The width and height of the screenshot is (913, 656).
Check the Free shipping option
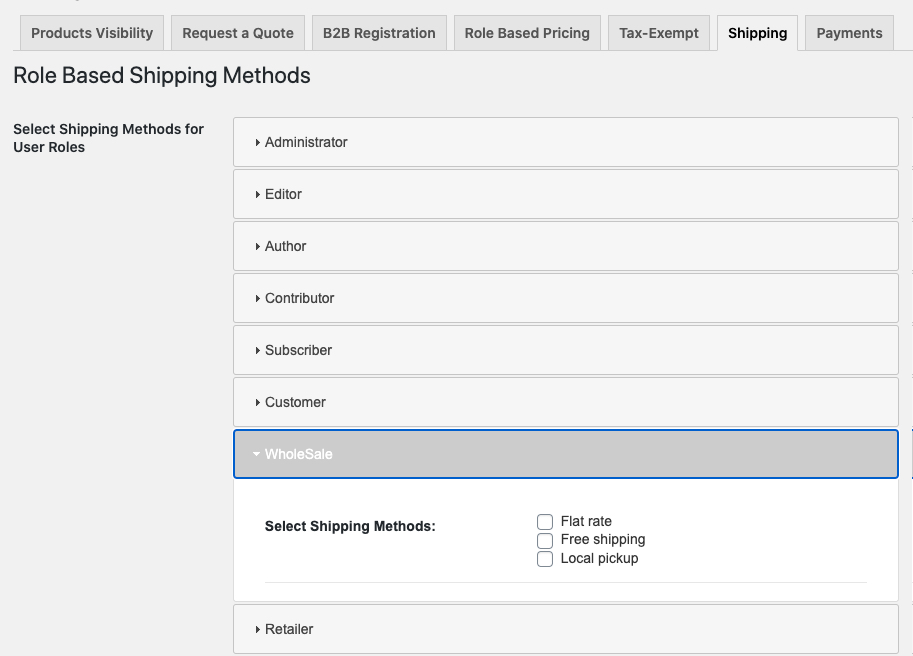point(545,540)
